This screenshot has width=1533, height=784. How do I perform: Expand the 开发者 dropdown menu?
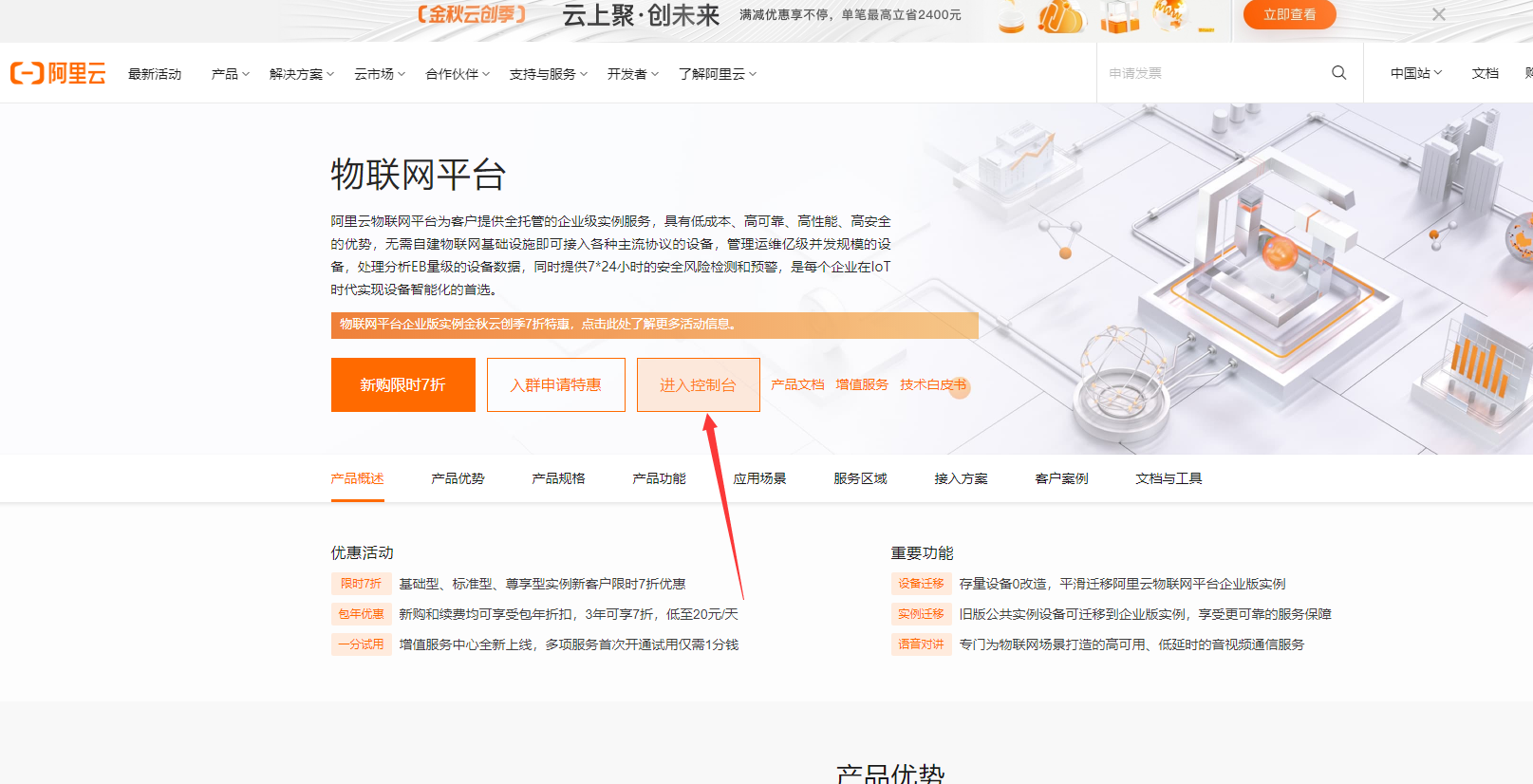(633, 74)
